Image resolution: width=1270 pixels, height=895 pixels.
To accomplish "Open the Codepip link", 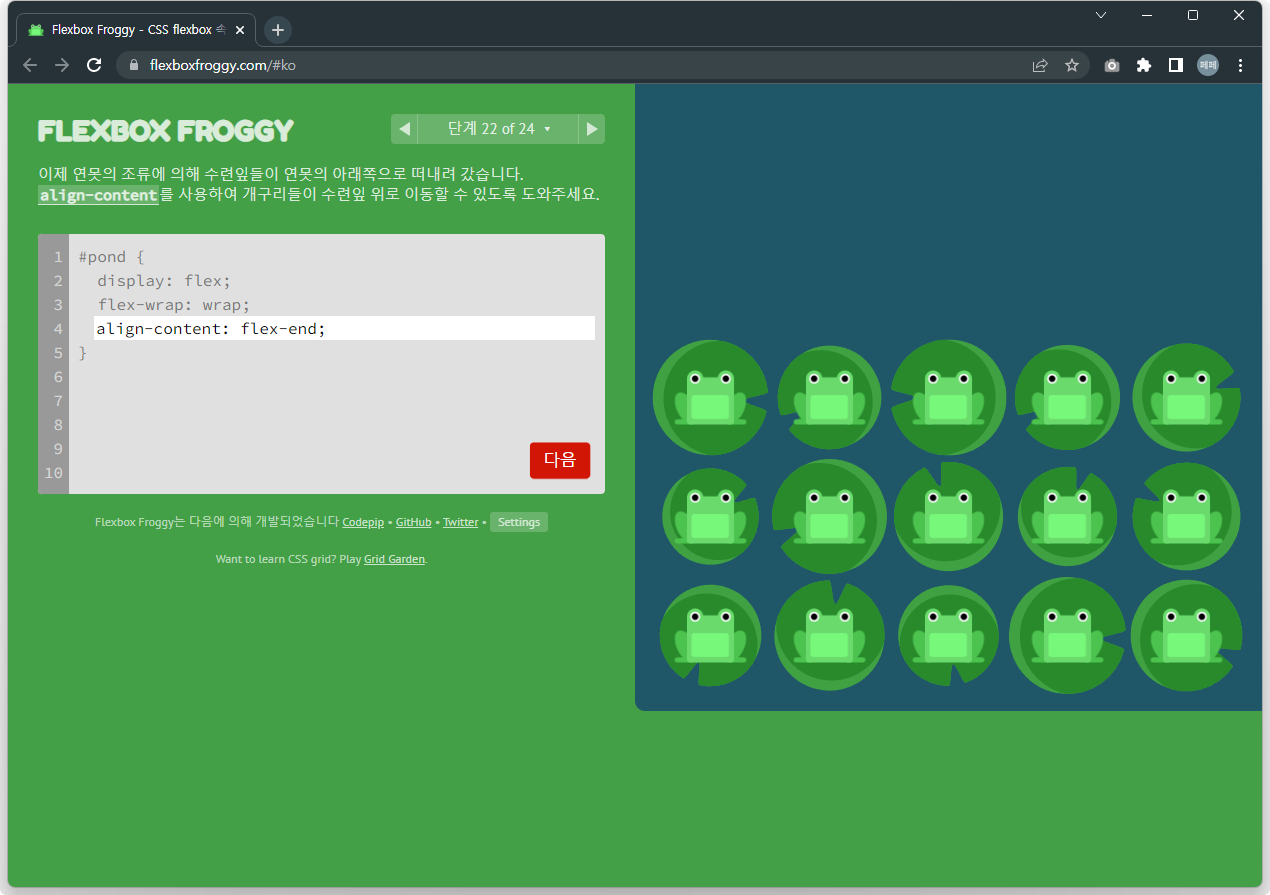I will (x=363, y=522).
